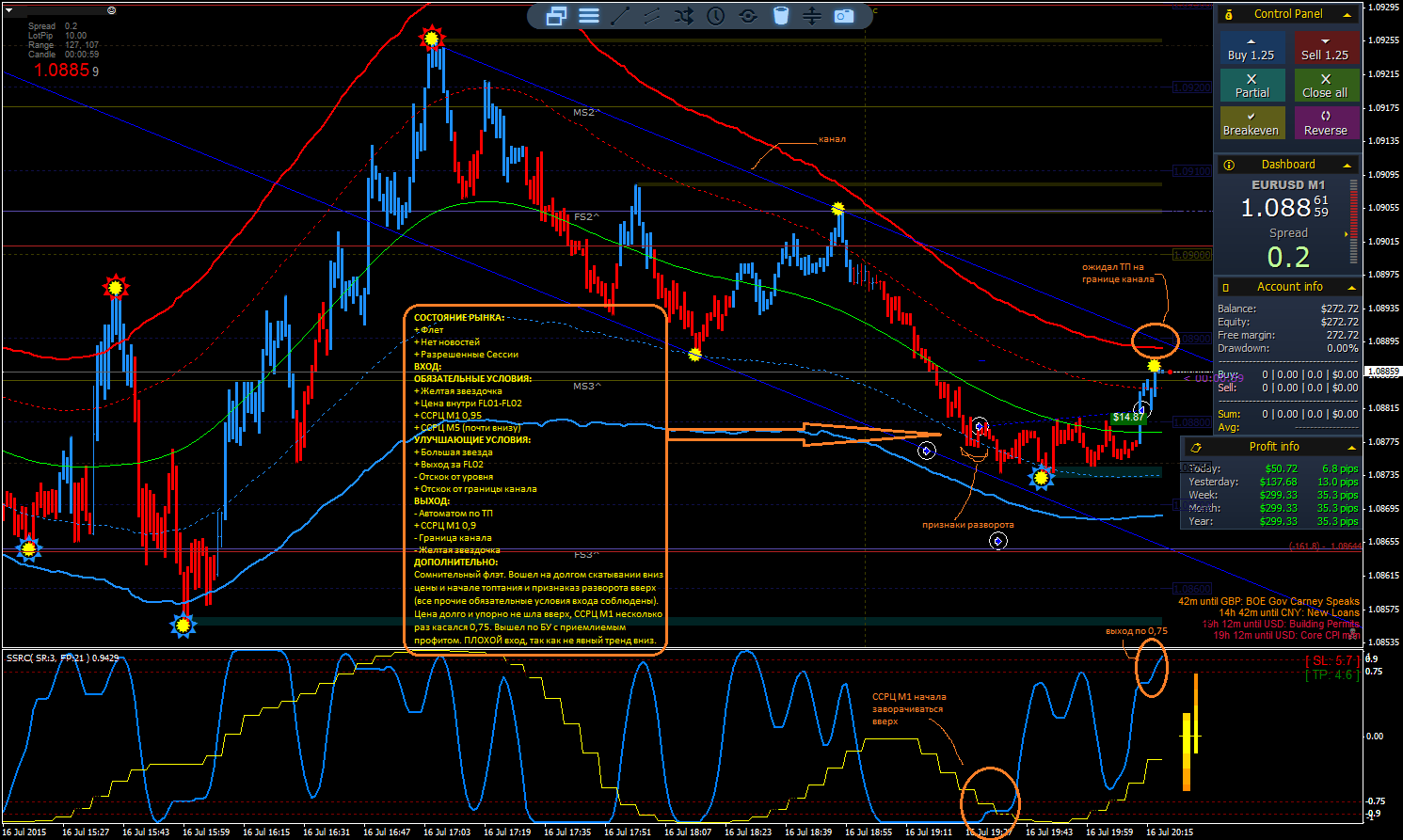Select the parallel channel lines tool

tap(652, 15)
